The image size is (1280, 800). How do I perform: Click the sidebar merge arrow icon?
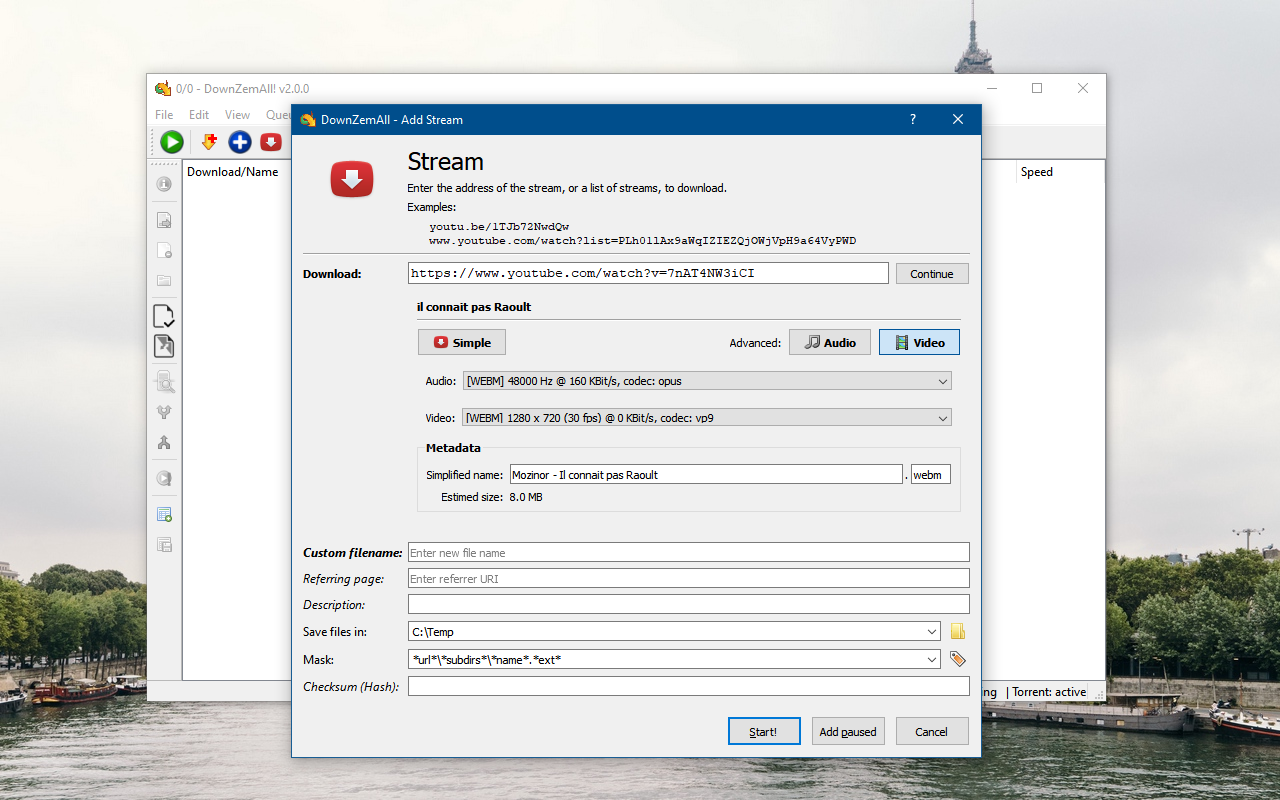point(164,442)
